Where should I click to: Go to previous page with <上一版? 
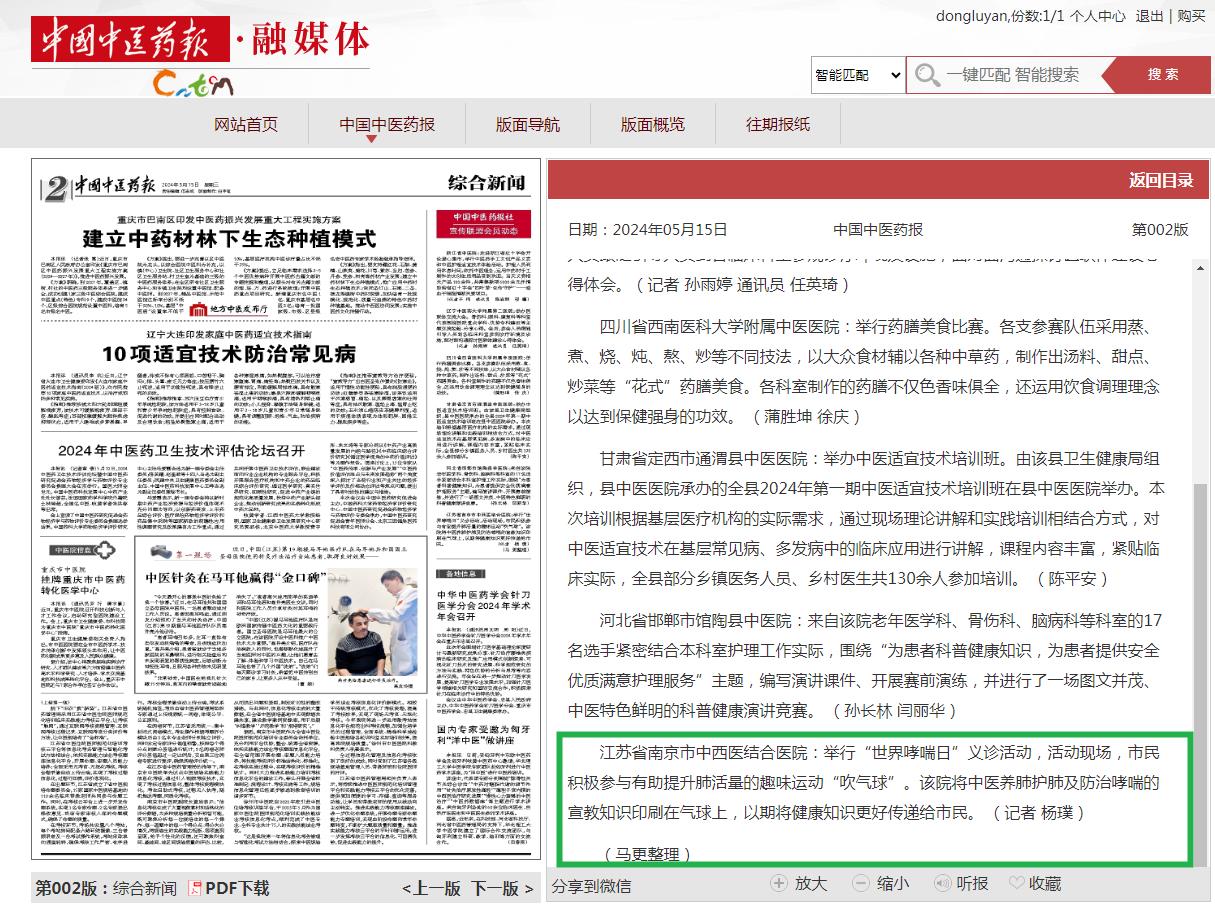(432, 888)
